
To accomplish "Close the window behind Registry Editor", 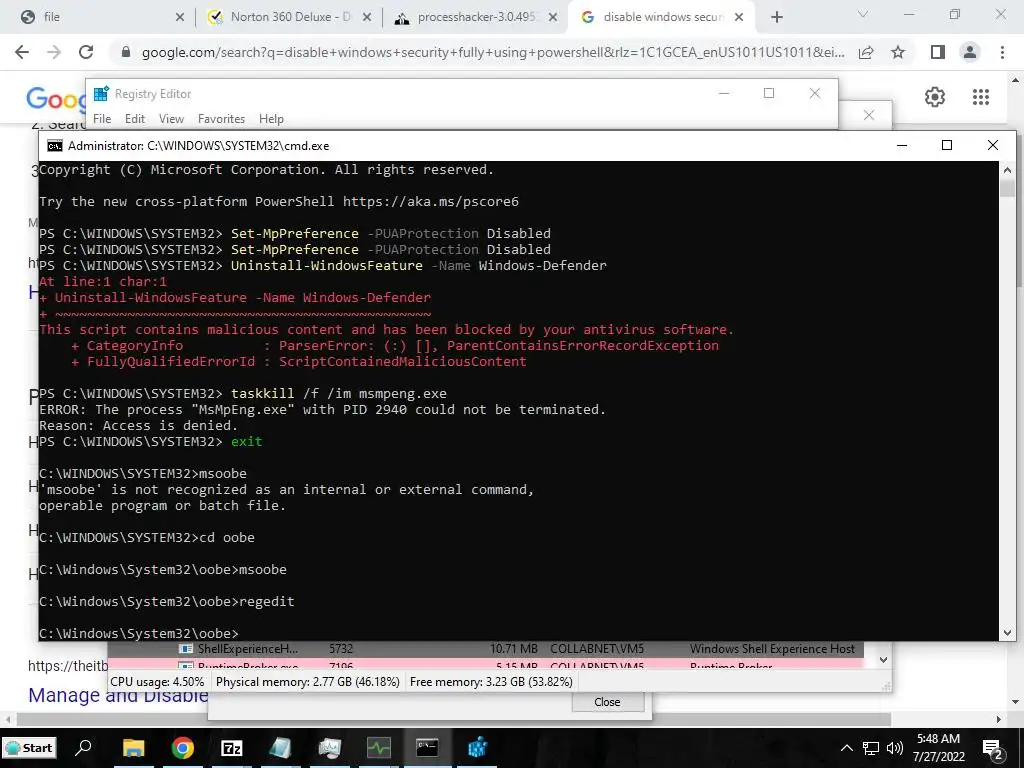I will pyautogui.click(x=869, y=115).
